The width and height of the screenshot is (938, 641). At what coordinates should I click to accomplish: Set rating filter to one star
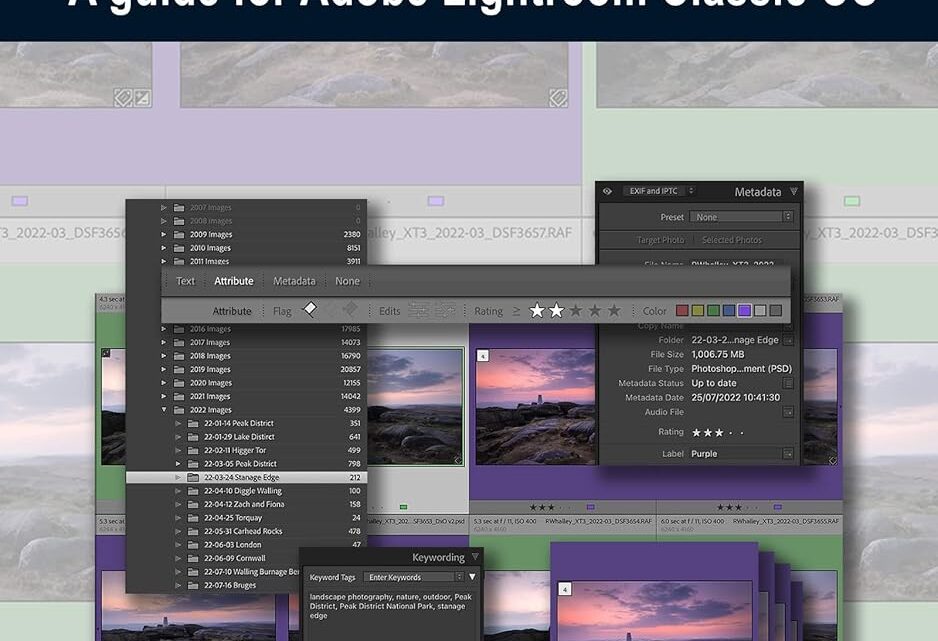537,310
